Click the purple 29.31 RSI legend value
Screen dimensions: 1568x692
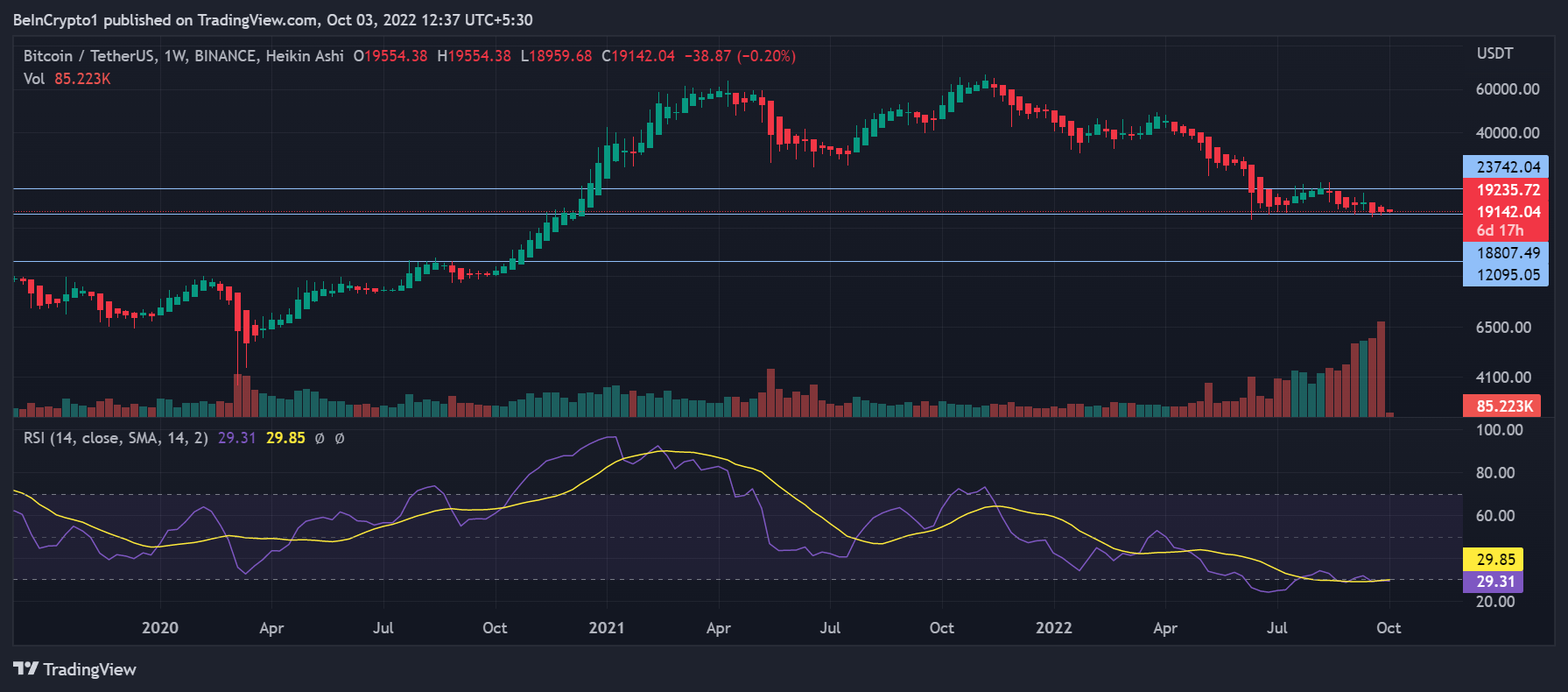click(236, 438)
